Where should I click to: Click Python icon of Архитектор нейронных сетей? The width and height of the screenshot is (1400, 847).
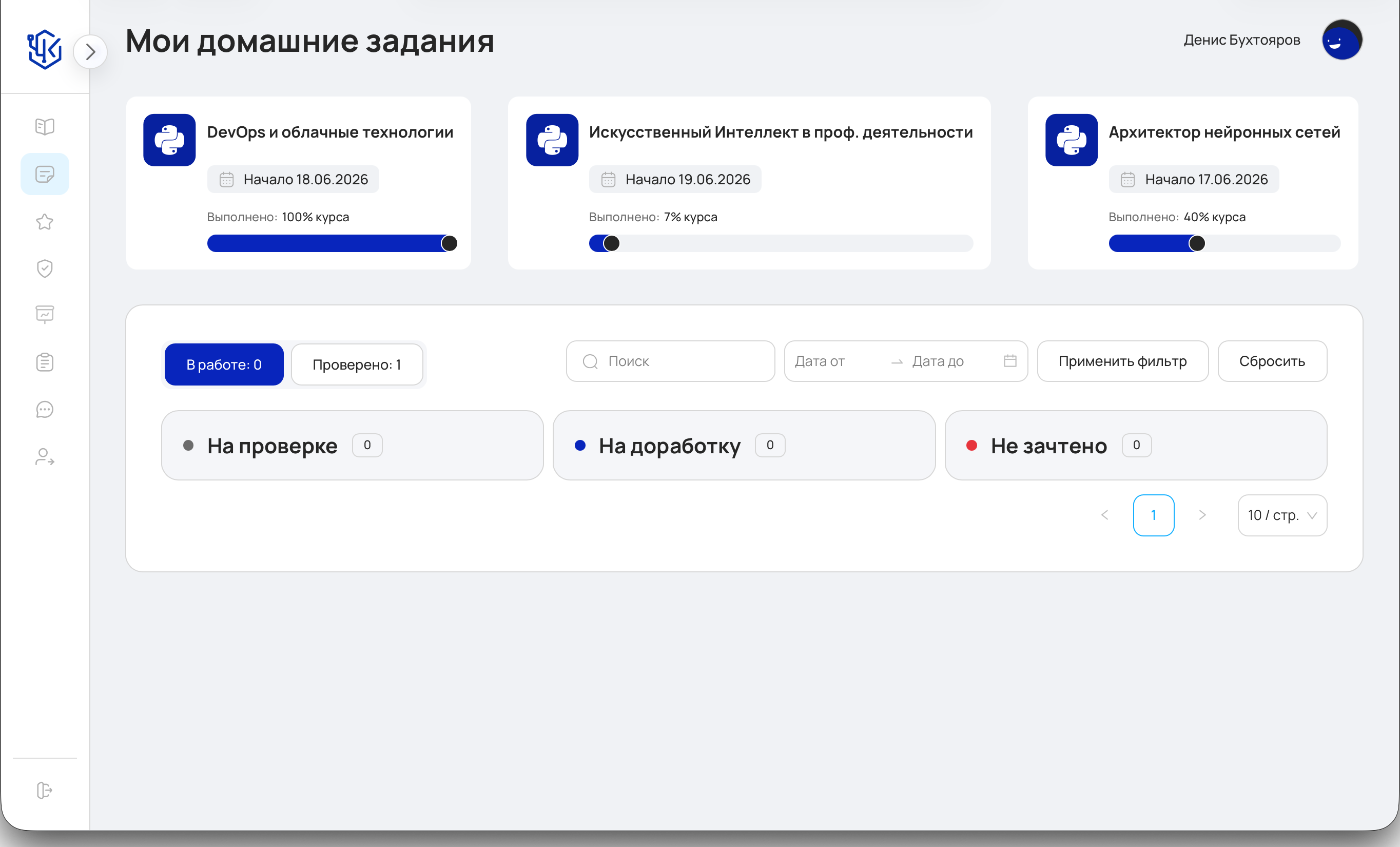1071,140
